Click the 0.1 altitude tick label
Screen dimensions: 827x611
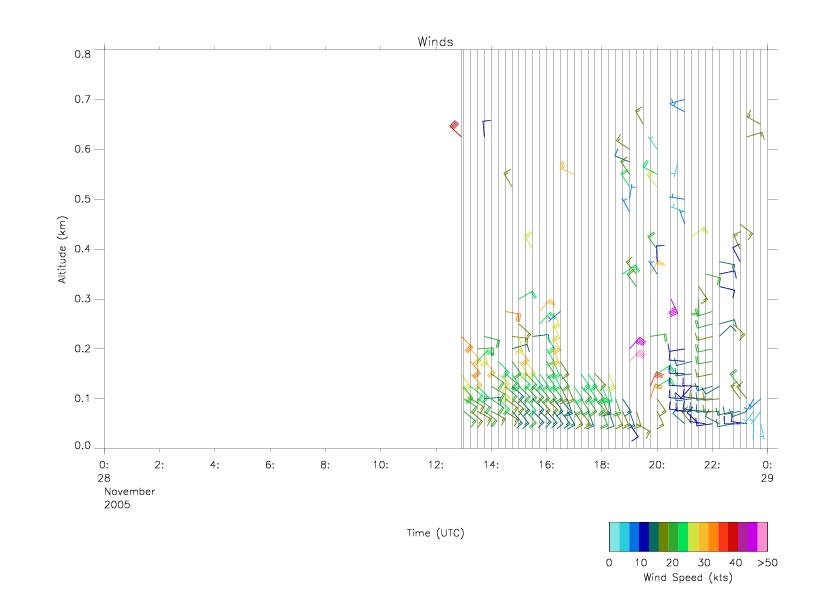coord(83,398)
